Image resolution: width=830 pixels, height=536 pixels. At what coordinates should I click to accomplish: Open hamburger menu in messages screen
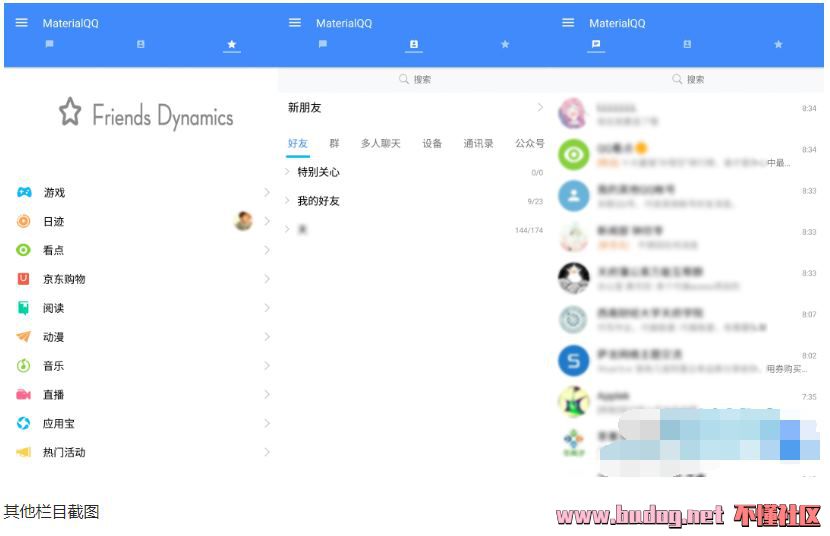pyautogui.click(x=568, y=23)
